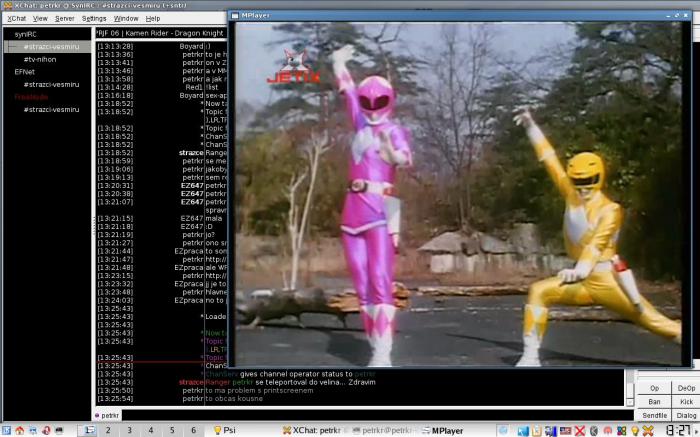This screenshot has height=437, width=700.
Task: Click the petrkr nick button beside input
Action: point(107,416)
